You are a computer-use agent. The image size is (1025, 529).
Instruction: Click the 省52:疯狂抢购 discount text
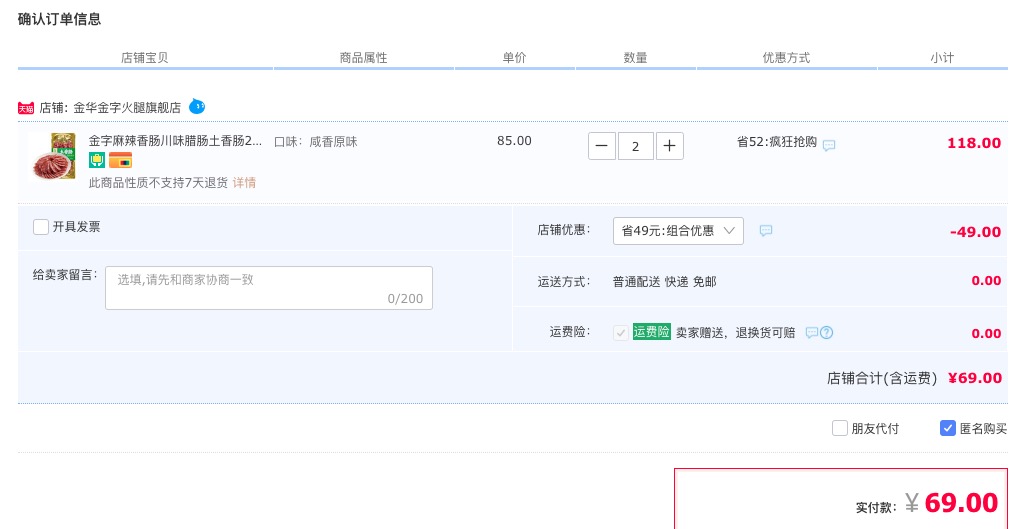coord(777,142)
